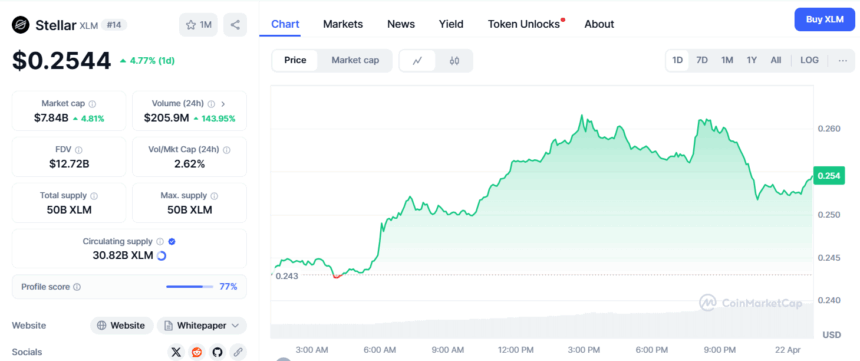
Task: Toggle LOG scale on chart
Action: (x=809, y=60)
